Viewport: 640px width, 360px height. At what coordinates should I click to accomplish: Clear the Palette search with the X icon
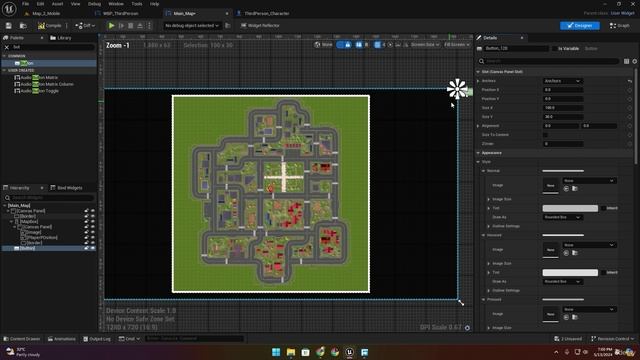(x=7, y=47)
